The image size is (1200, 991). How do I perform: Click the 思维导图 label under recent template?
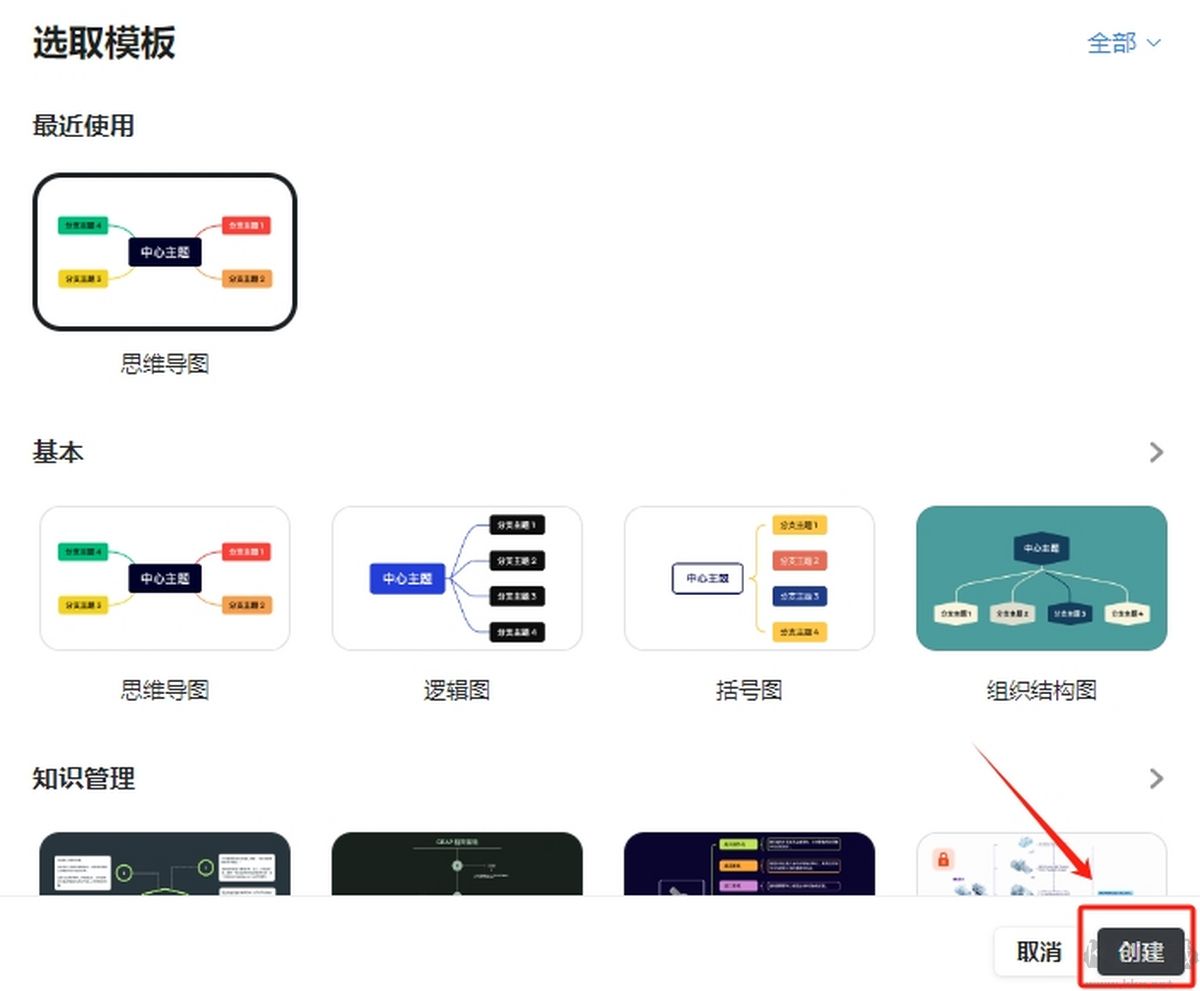pos(165,364)
